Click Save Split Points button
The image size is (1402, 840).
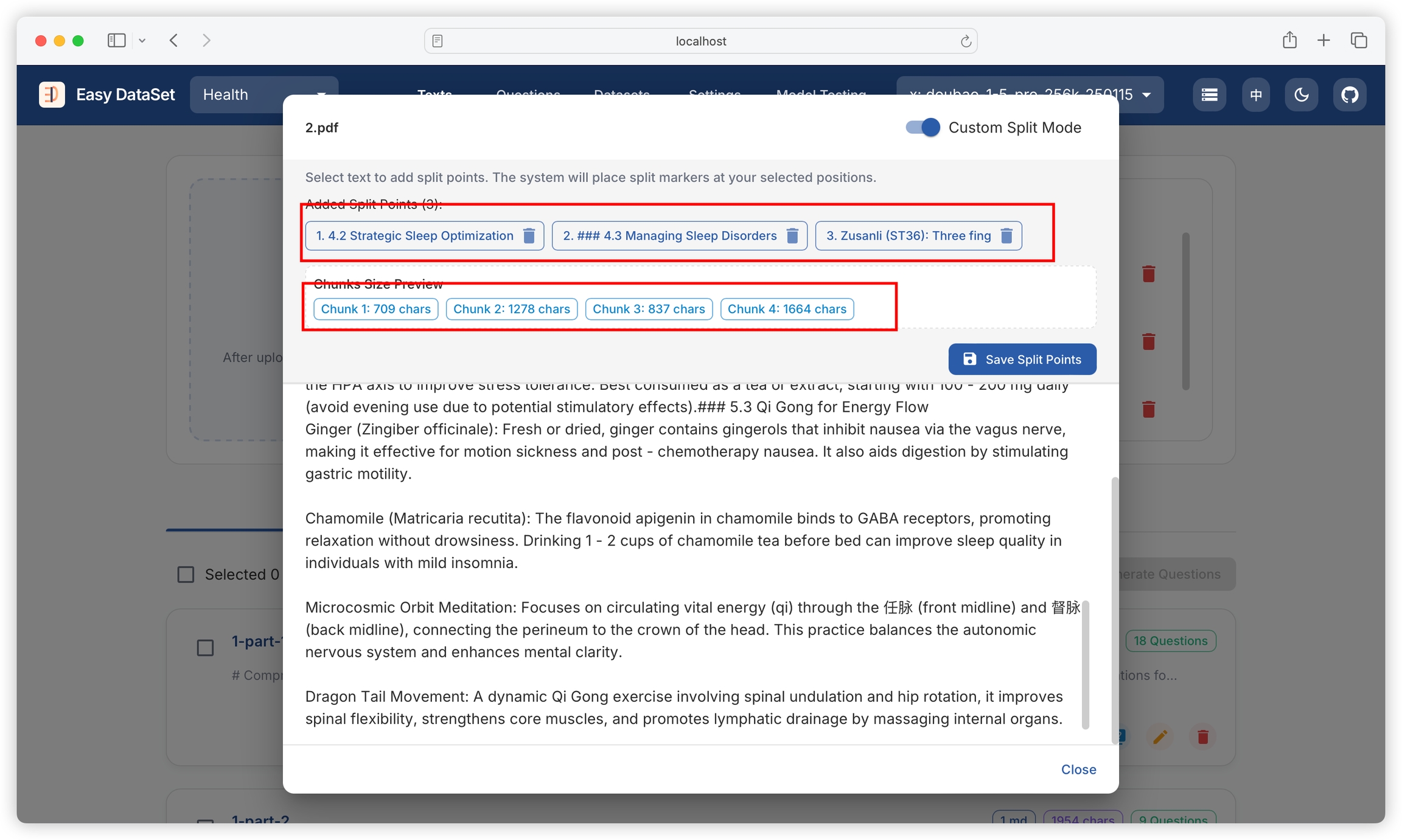[1022, 359]
